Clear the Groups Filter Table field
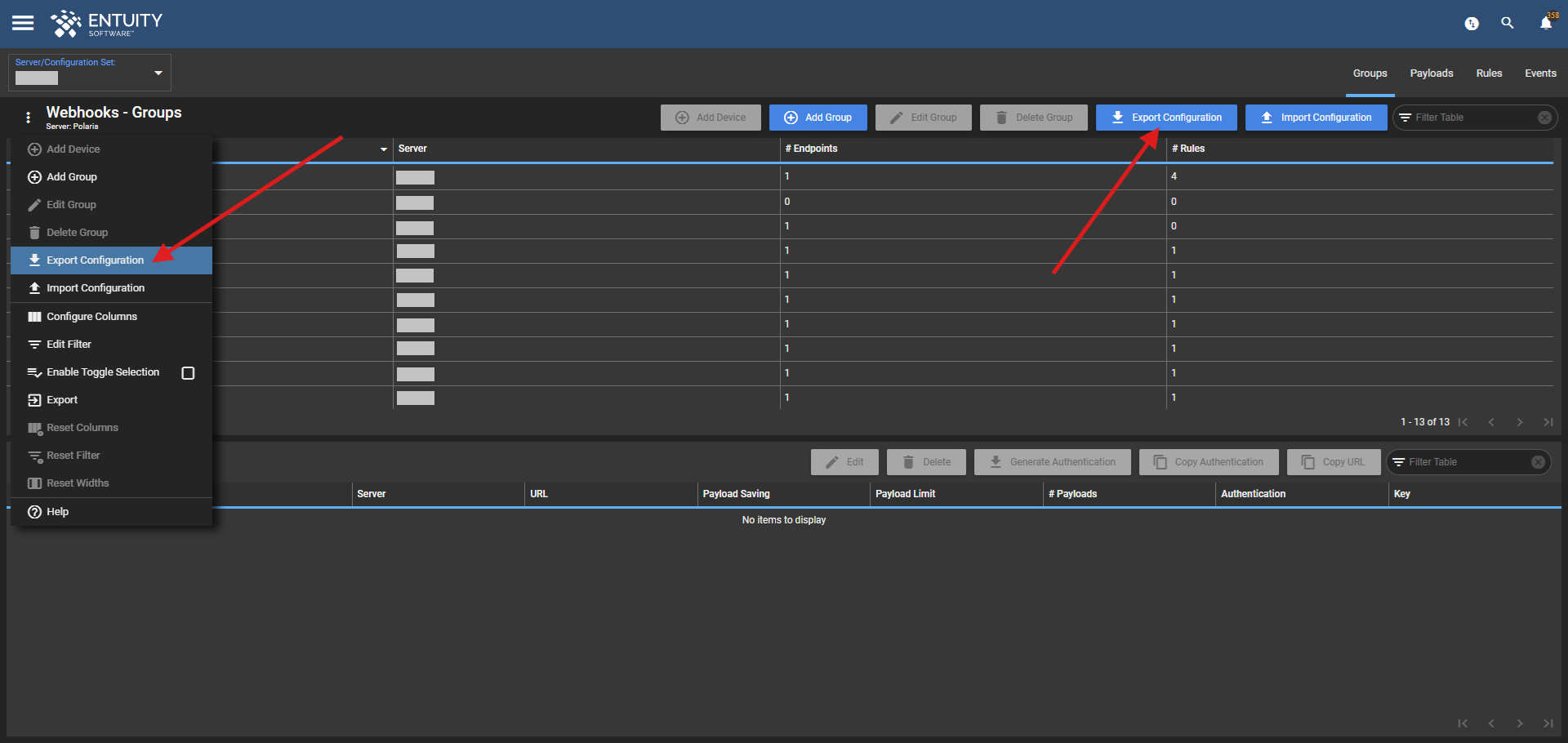The width and height of the screenshot is (1568, 743). pos(1544,118)
